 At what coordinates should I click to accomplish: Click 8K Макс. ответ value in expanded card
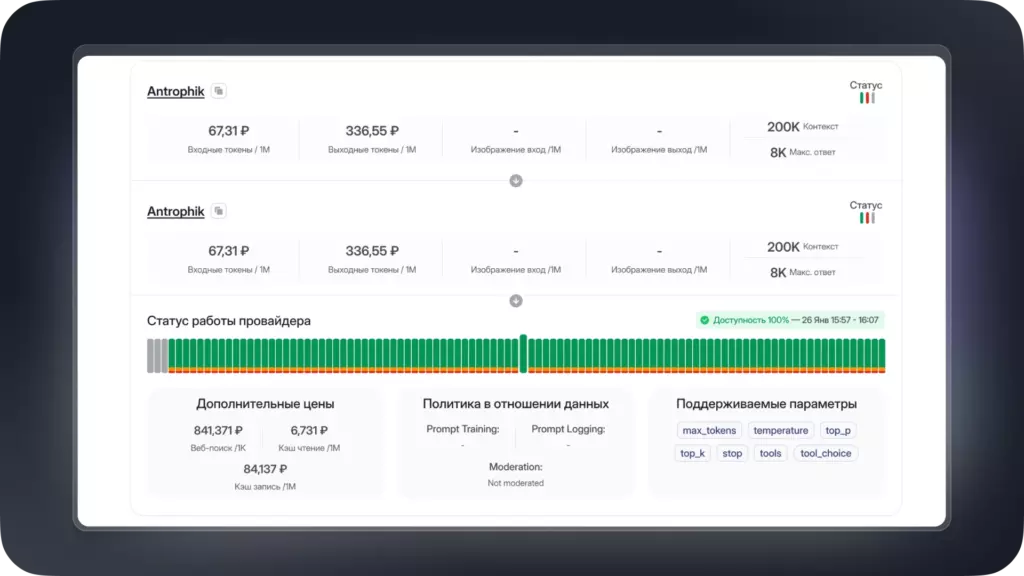803,272
